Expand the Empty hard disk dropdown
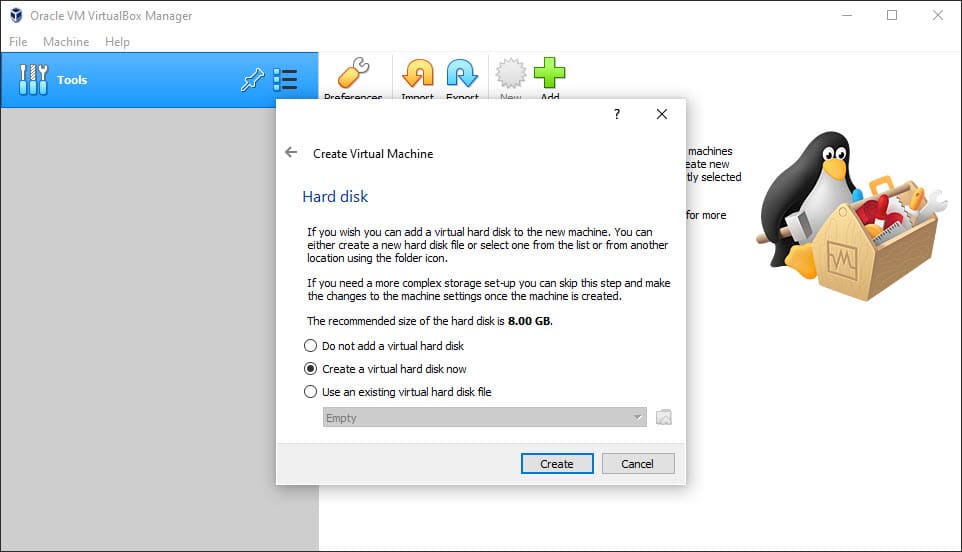Viewport: 962px width, 552px height. click(x=485, y=418)
